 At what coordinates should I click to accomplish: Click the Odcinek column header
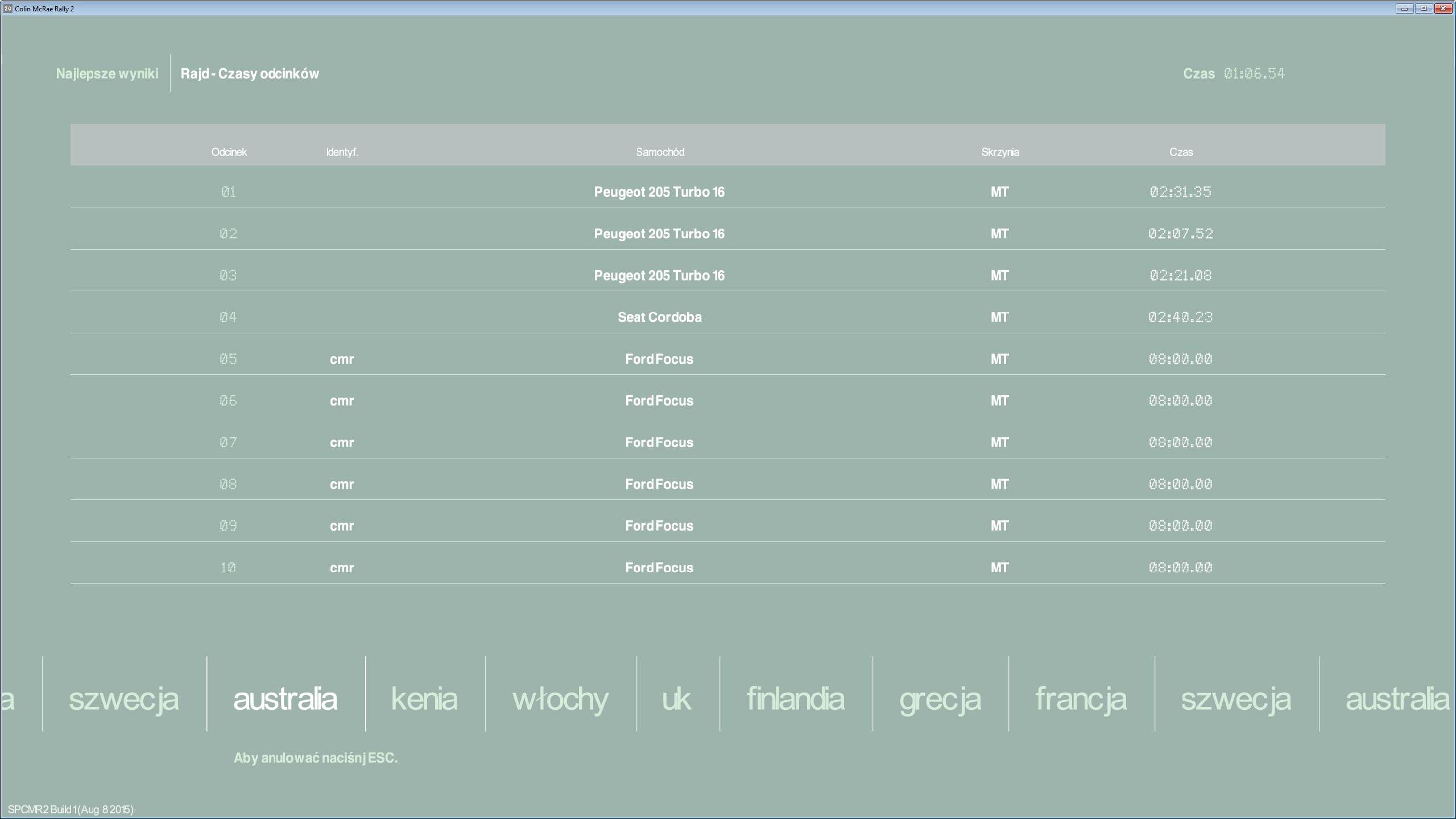[229, 152]
